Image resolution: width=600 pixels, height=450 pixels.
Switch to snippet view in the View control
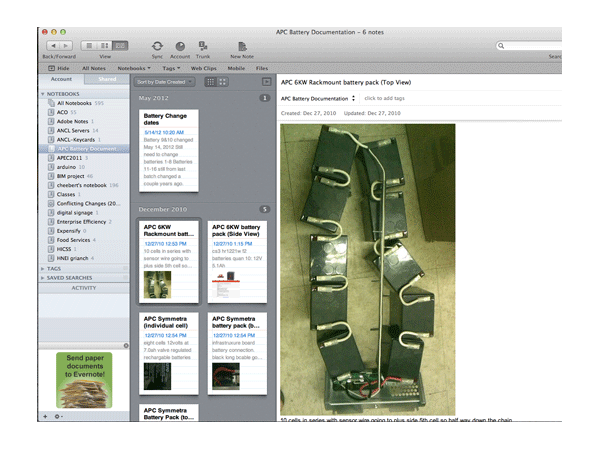click(104, 46)
